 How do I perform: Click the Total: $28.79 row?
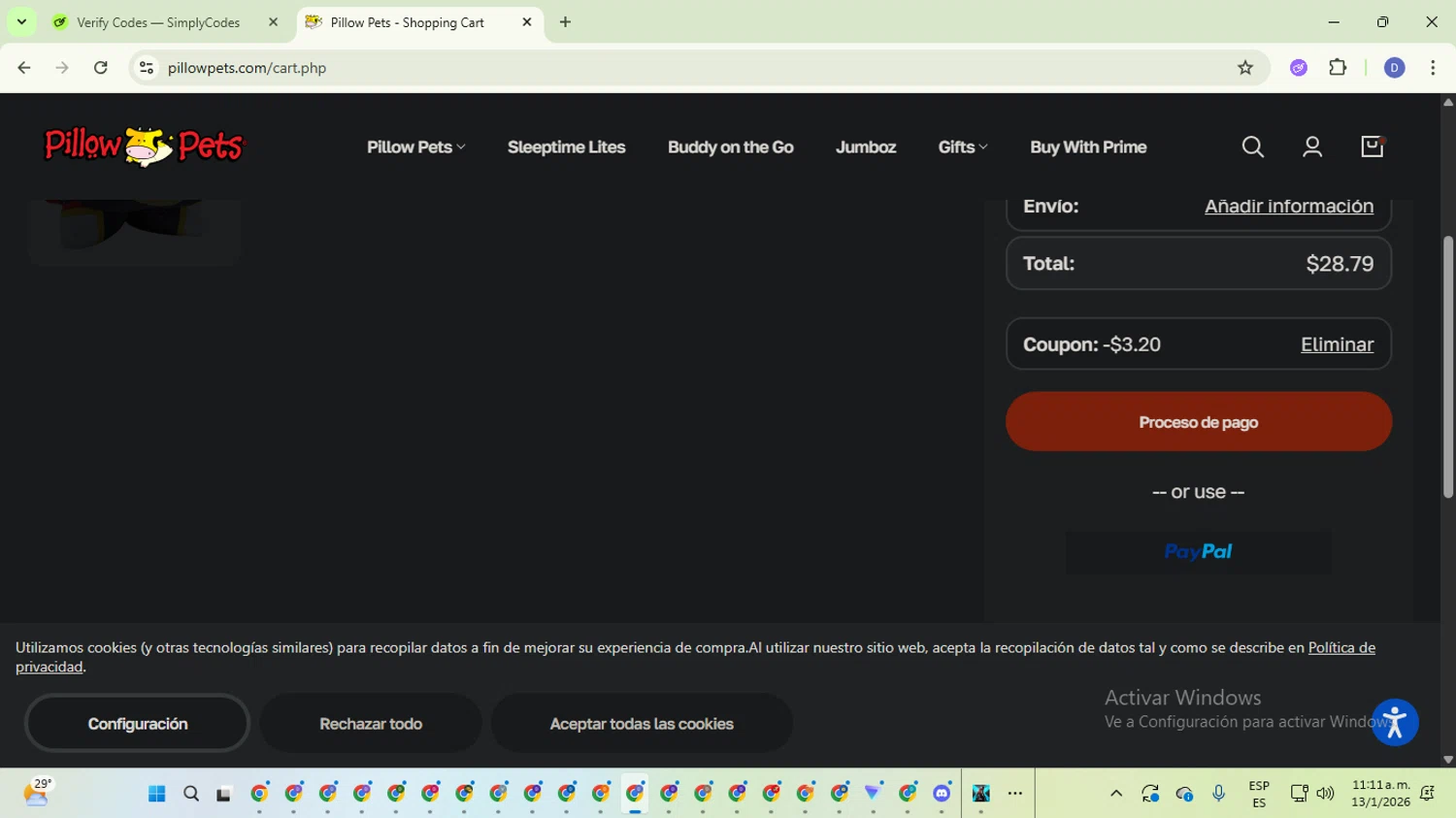1199,264
